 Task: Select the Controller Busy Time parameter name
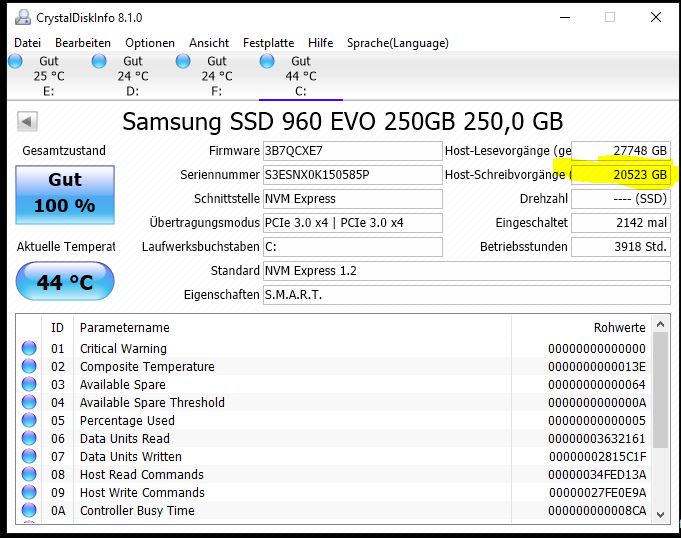(137, 511)
